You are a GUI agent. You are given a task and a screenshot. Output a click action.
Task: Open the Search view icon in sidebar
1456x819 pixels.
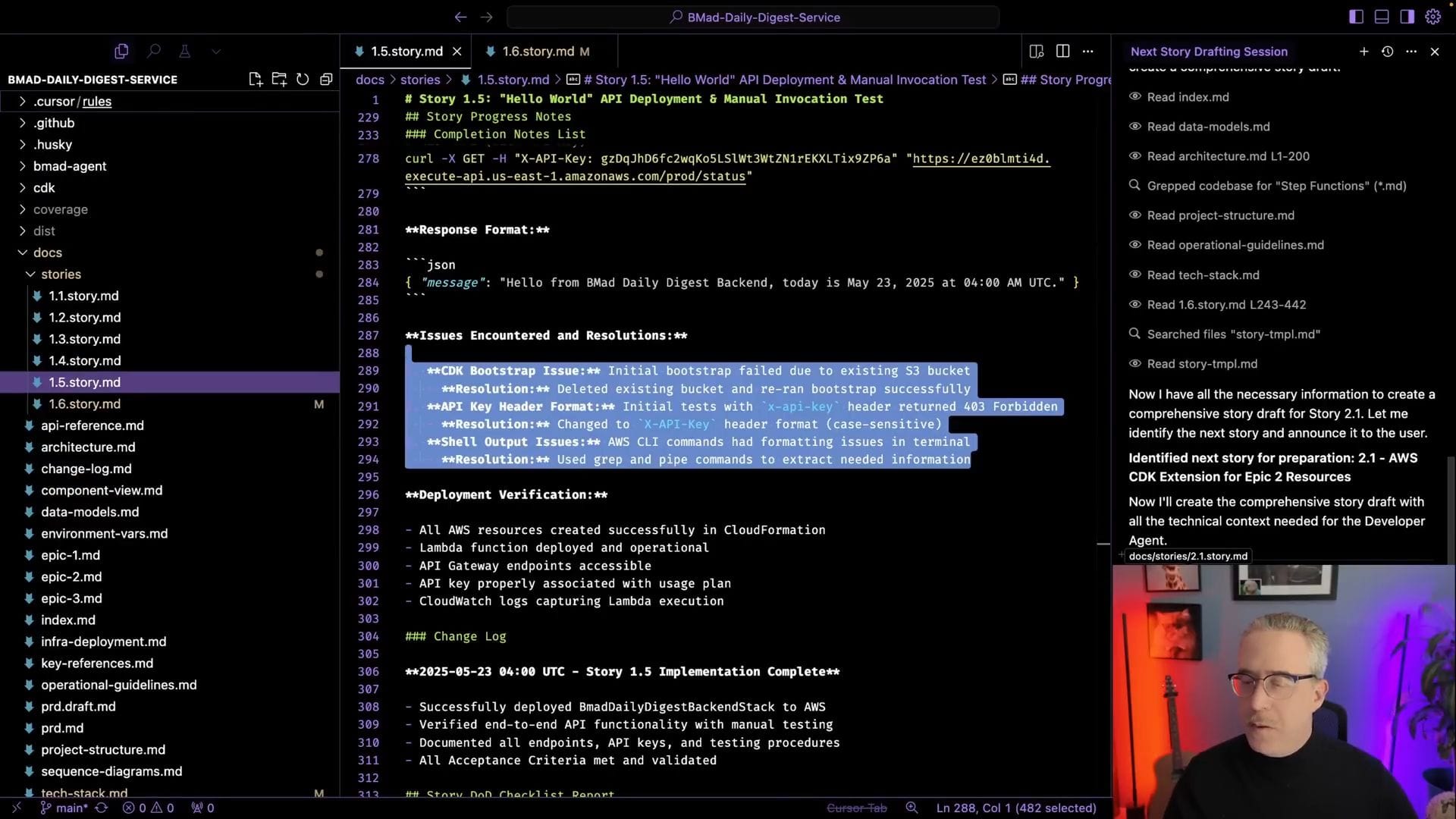[x=154, y=52]
